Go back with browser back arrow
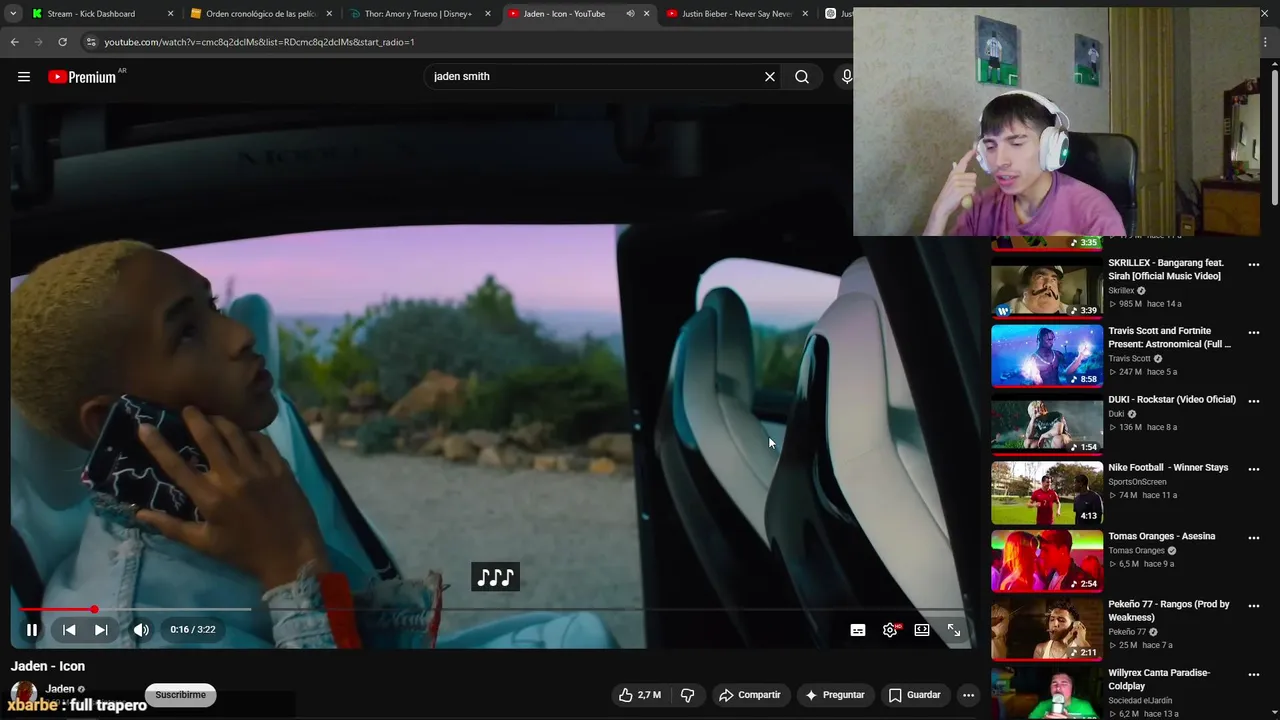This screenshot has width=1280, height=720. coord(14,42)
